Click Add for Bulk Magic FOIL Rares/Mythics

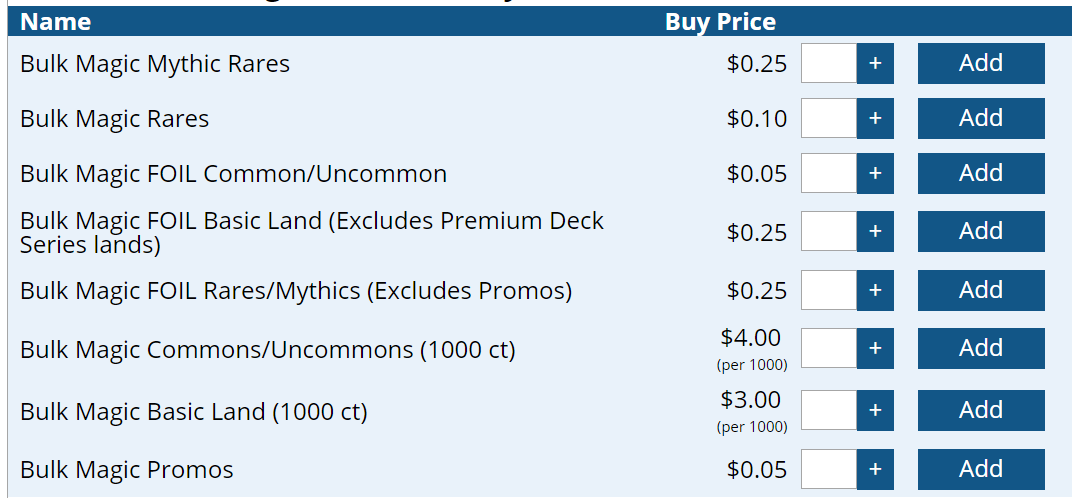tap(980, 290)
